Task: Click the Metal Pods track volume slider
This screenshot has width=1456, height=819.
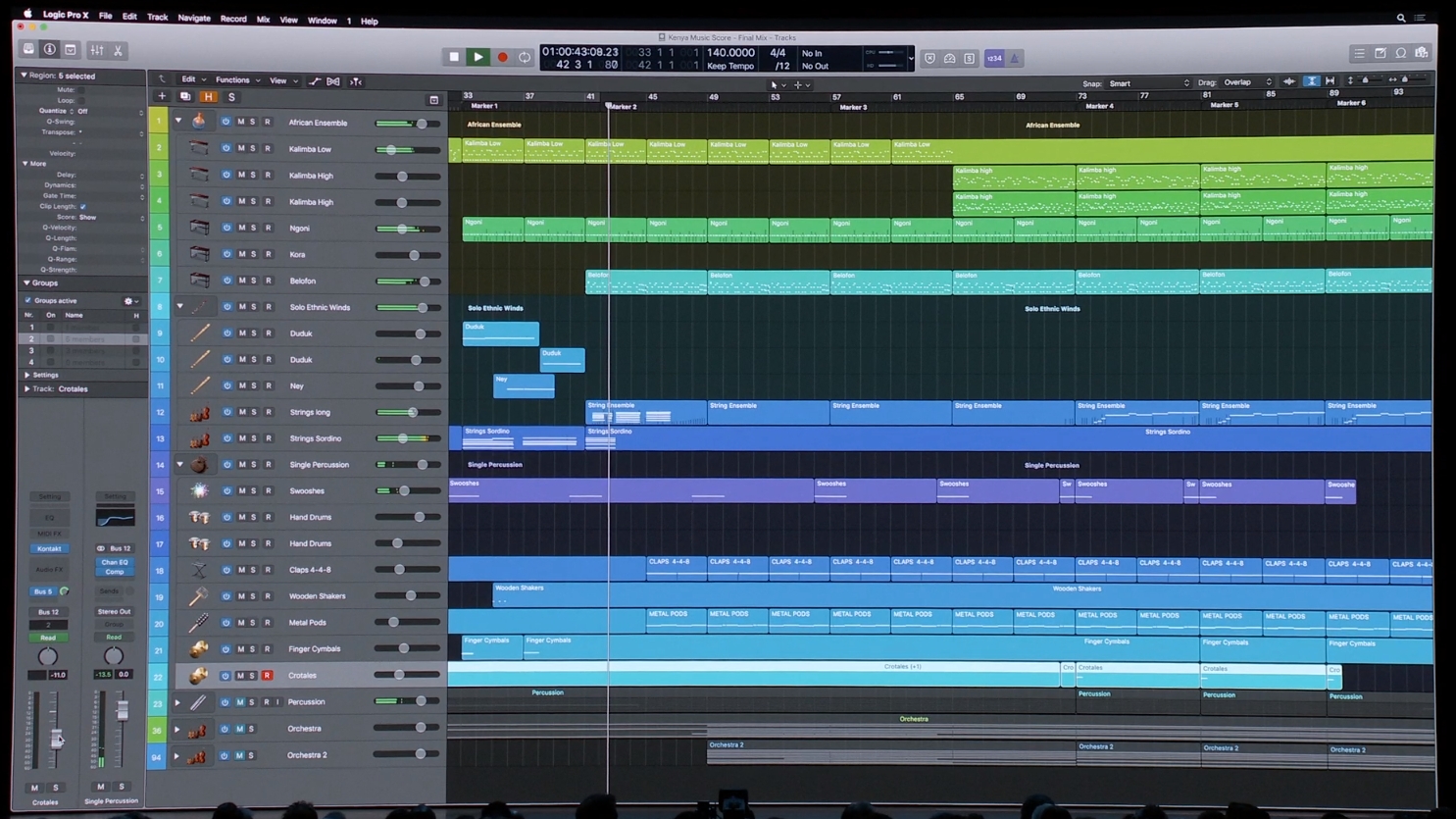Action: click(408, 622)
